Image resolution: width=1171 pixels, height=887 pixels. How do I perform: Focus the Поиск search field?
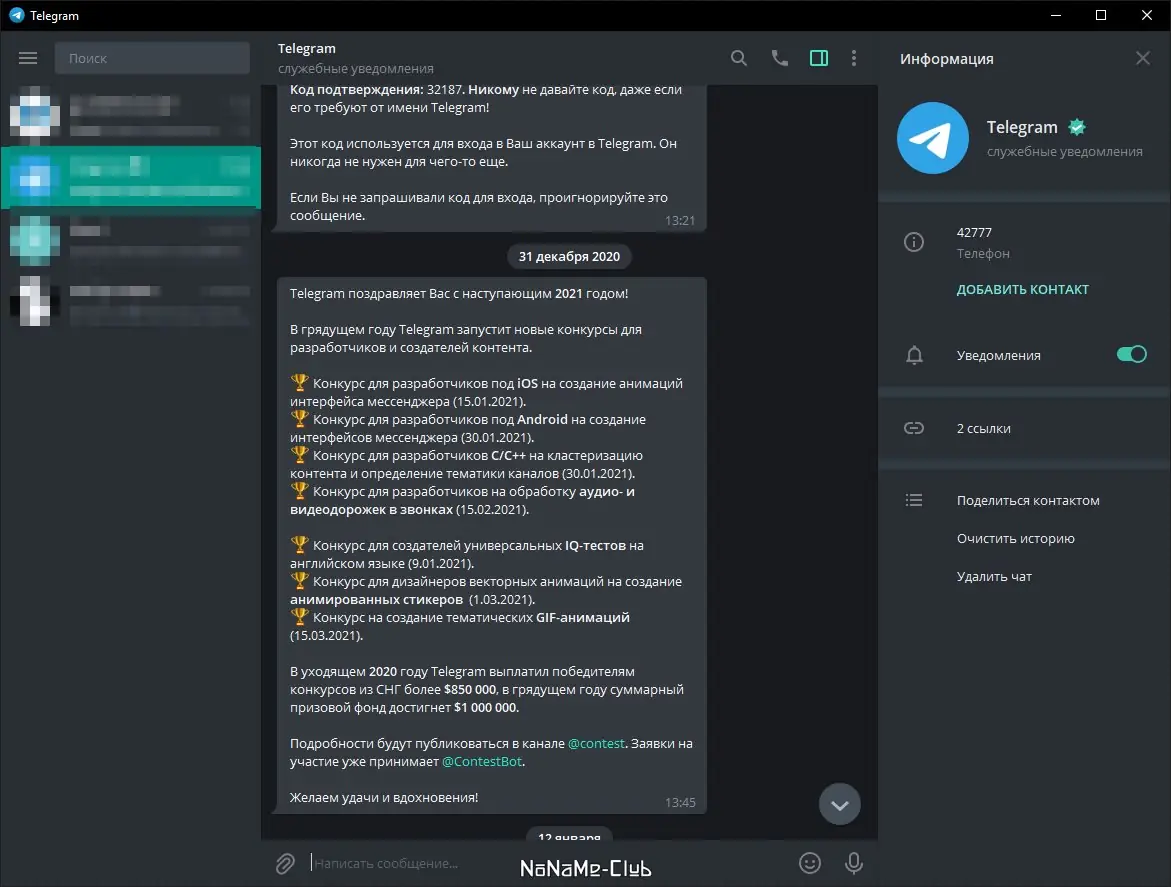(x=152, y=58)
